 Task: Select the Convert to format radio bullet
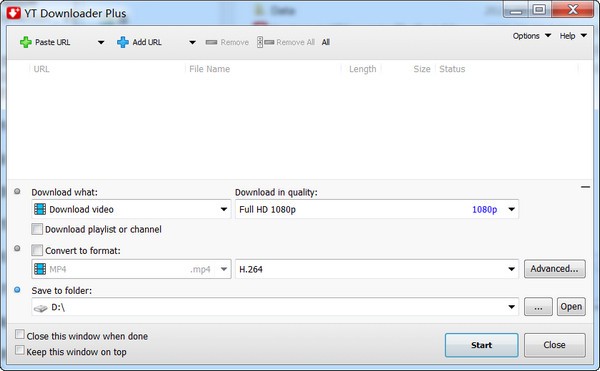click(17, 249)
